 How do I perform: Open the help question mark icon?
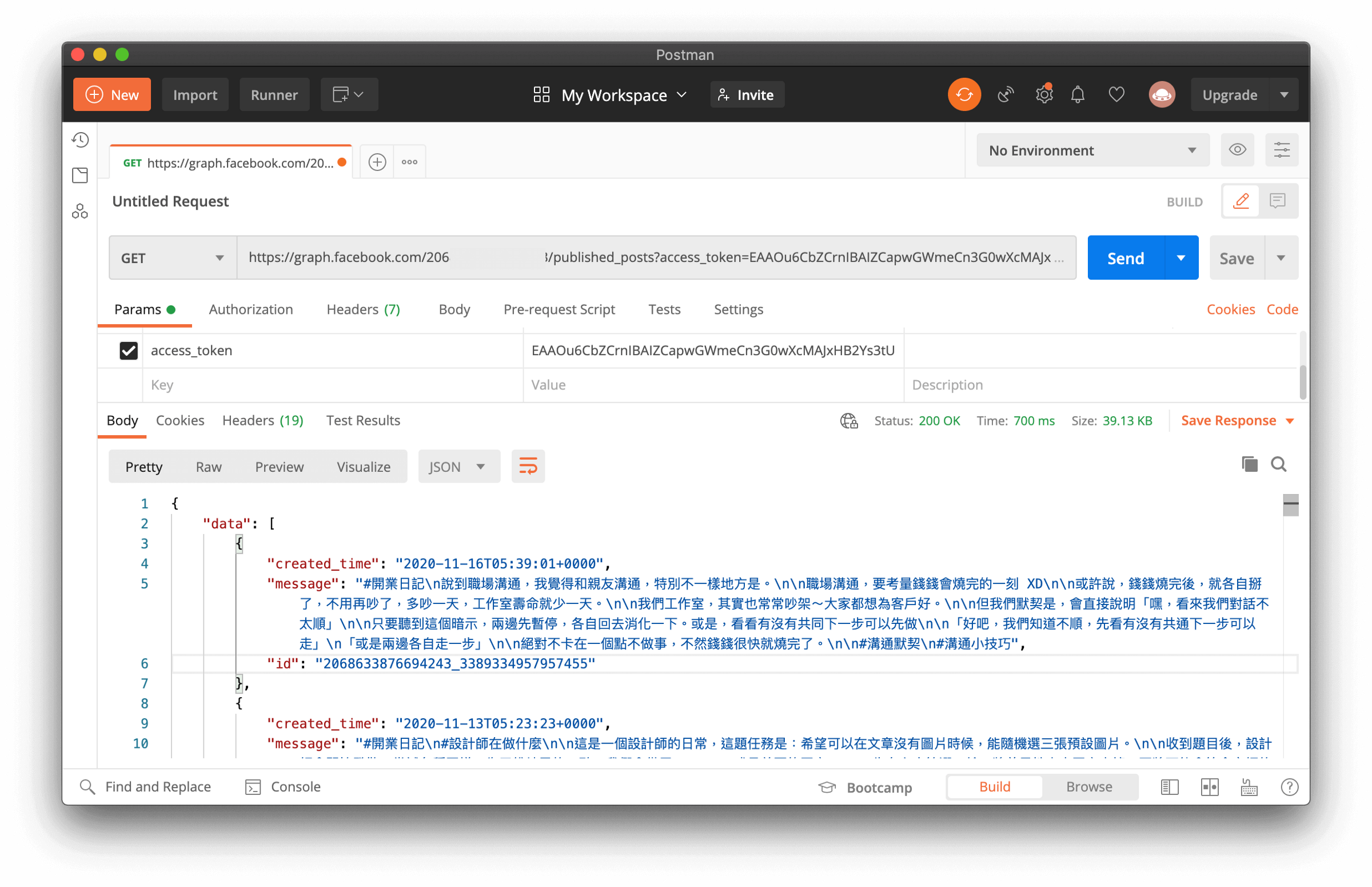[x=1289, y=787]
